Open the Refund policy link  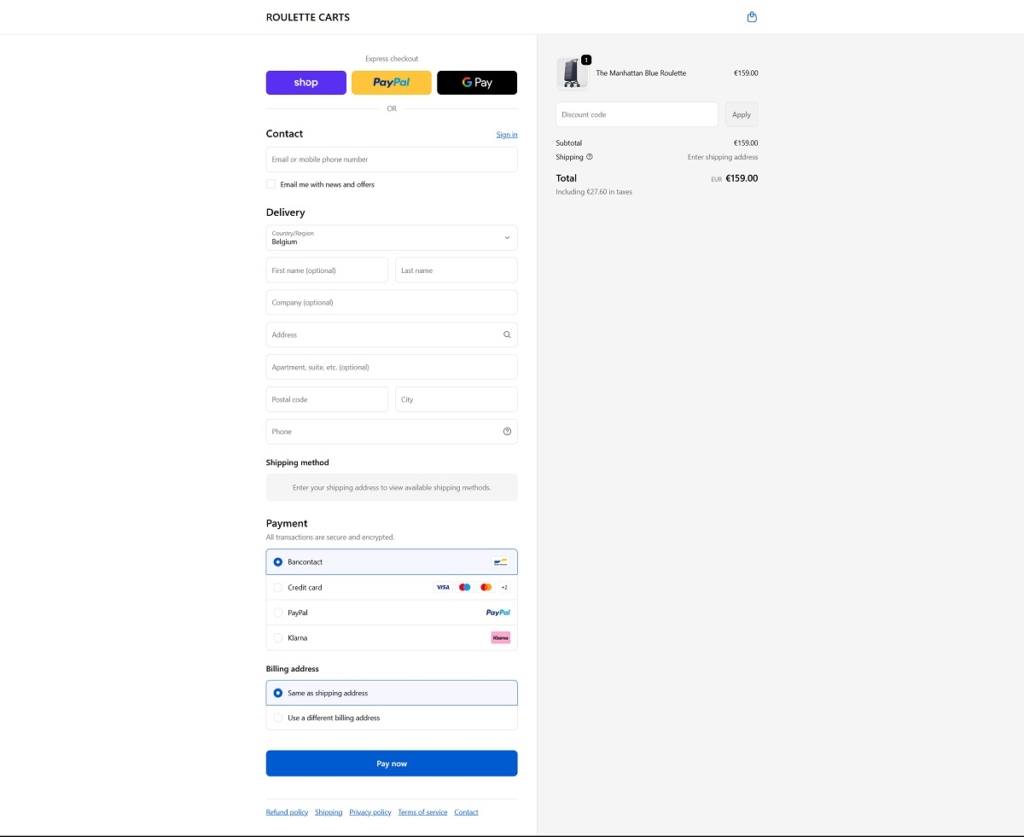[287, 812]
